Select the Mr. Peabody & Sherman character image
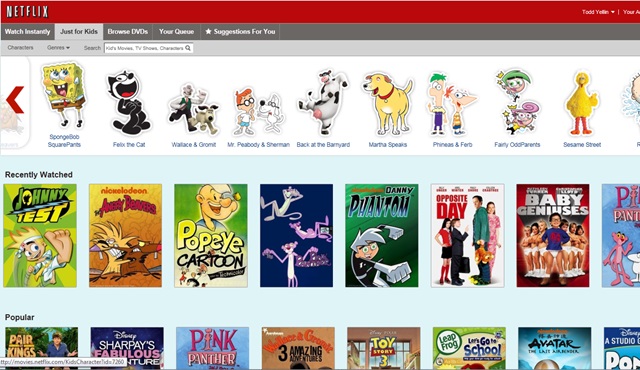 (258, 111)
